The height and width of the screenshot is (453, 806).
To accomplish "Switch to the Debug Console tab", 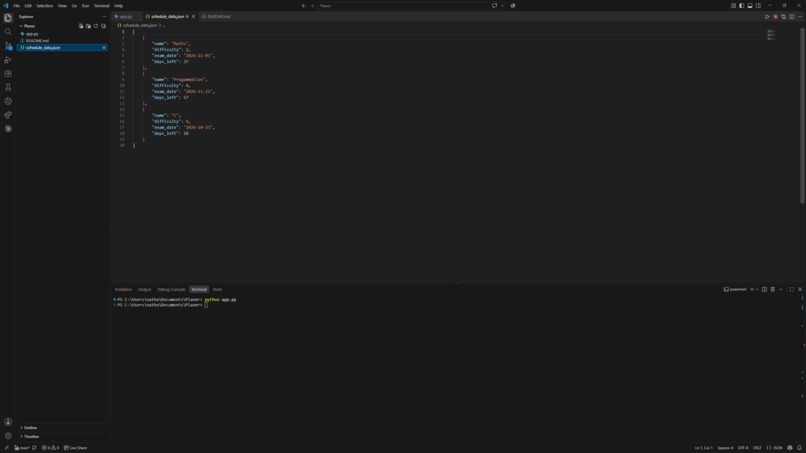I will (x=171, y=289).
